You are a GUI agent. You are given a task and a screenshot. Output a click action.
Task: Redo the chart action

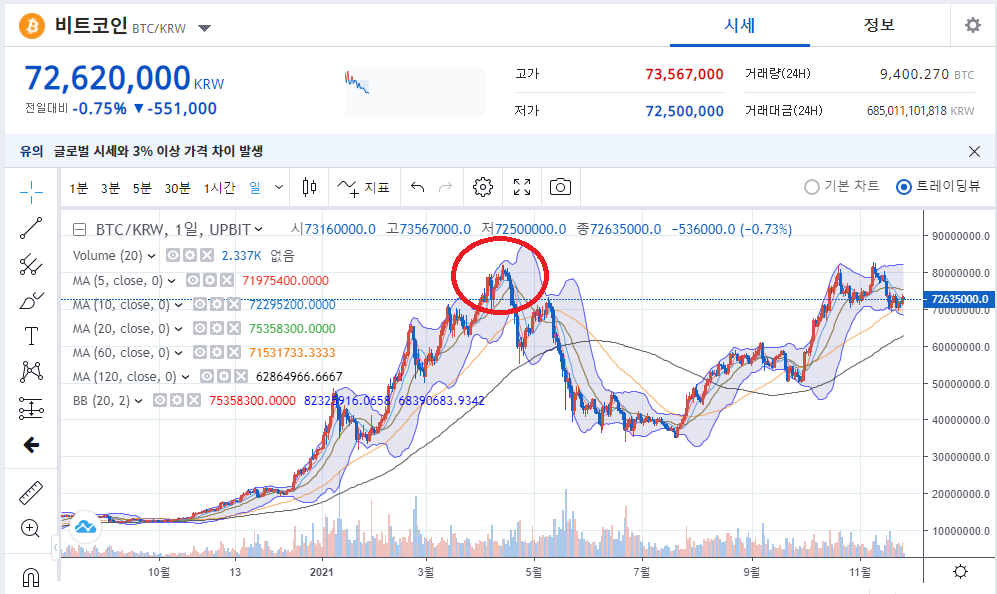(x=445, y=187)
